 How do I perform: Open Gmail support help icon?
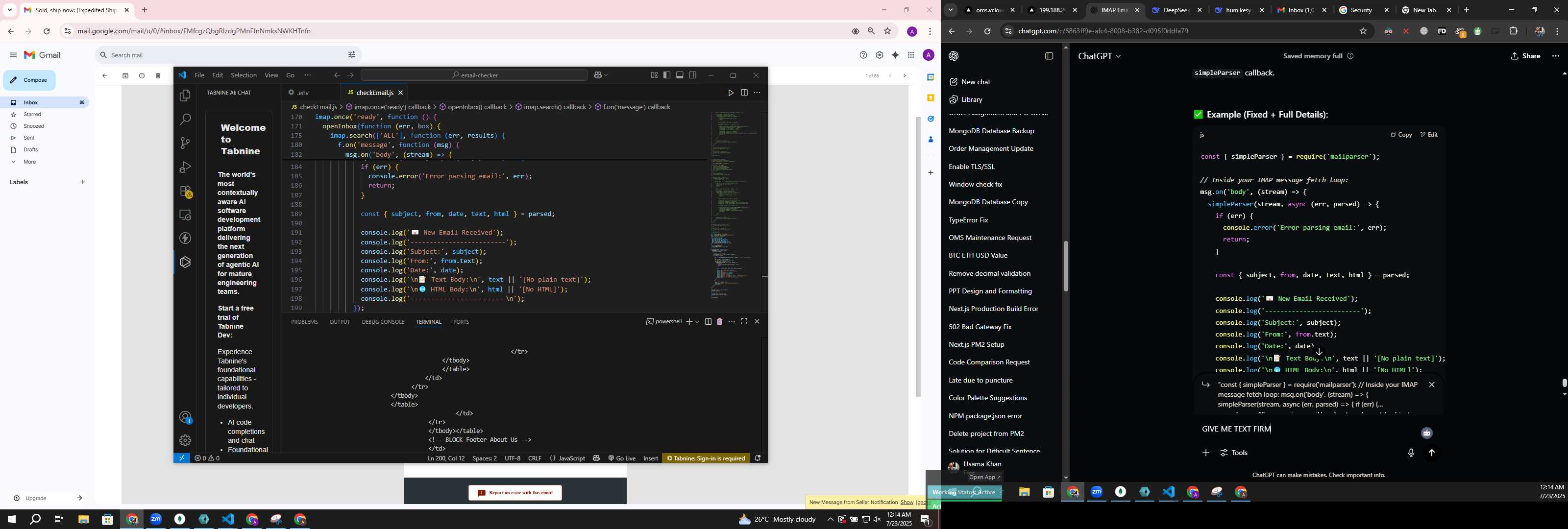863,55
